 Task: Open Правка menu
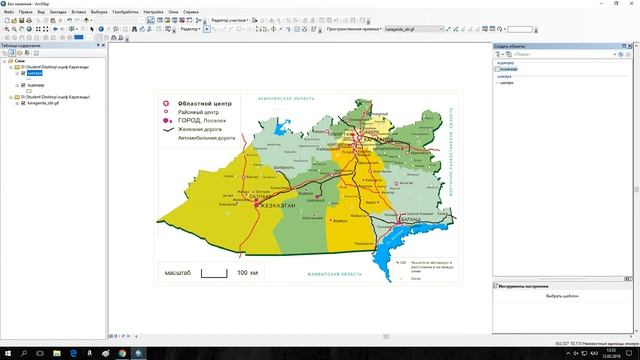click(25, 12)
